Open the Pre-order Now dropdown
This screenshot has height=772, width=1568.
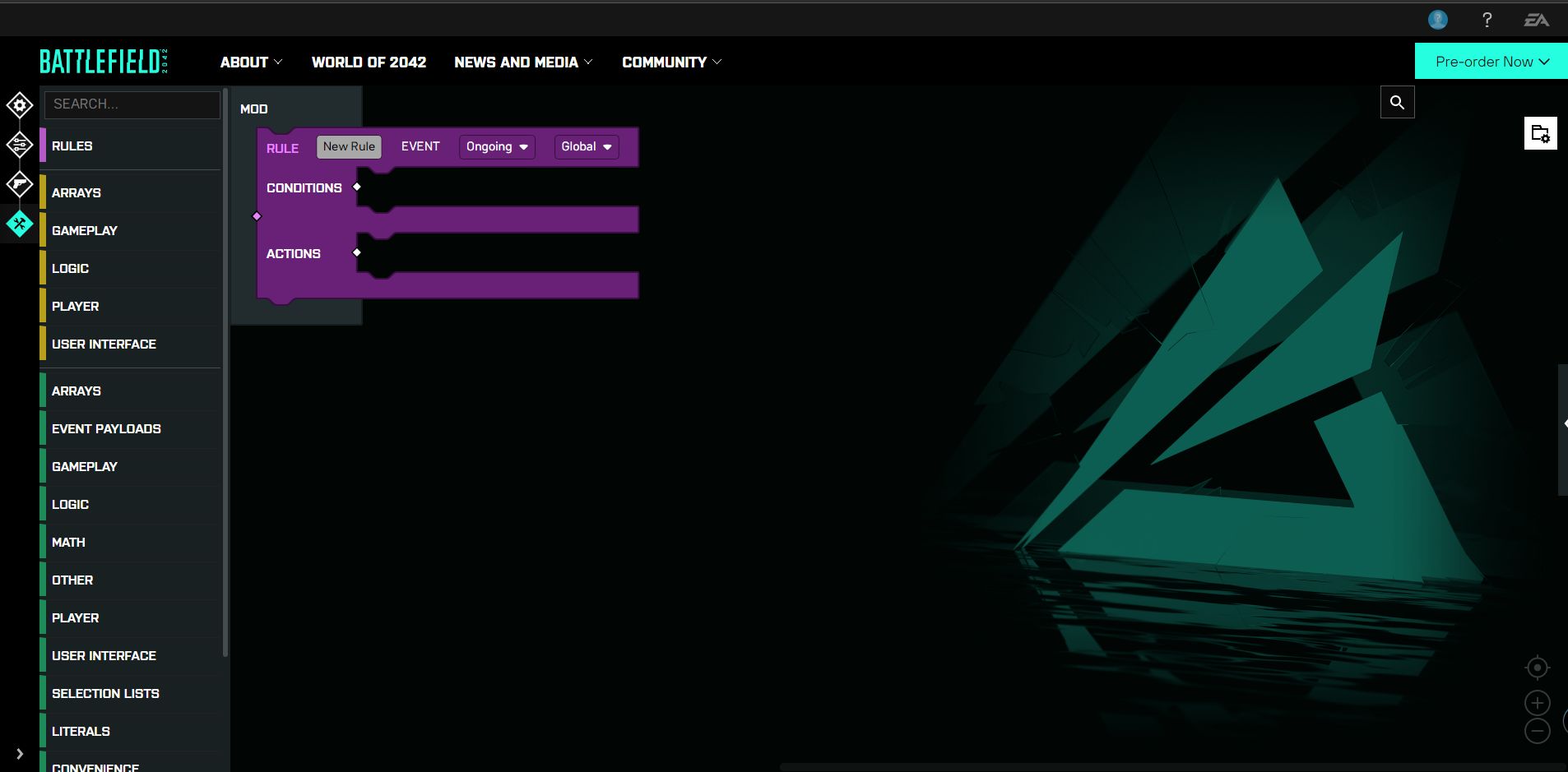click(x=1491, y=62)
